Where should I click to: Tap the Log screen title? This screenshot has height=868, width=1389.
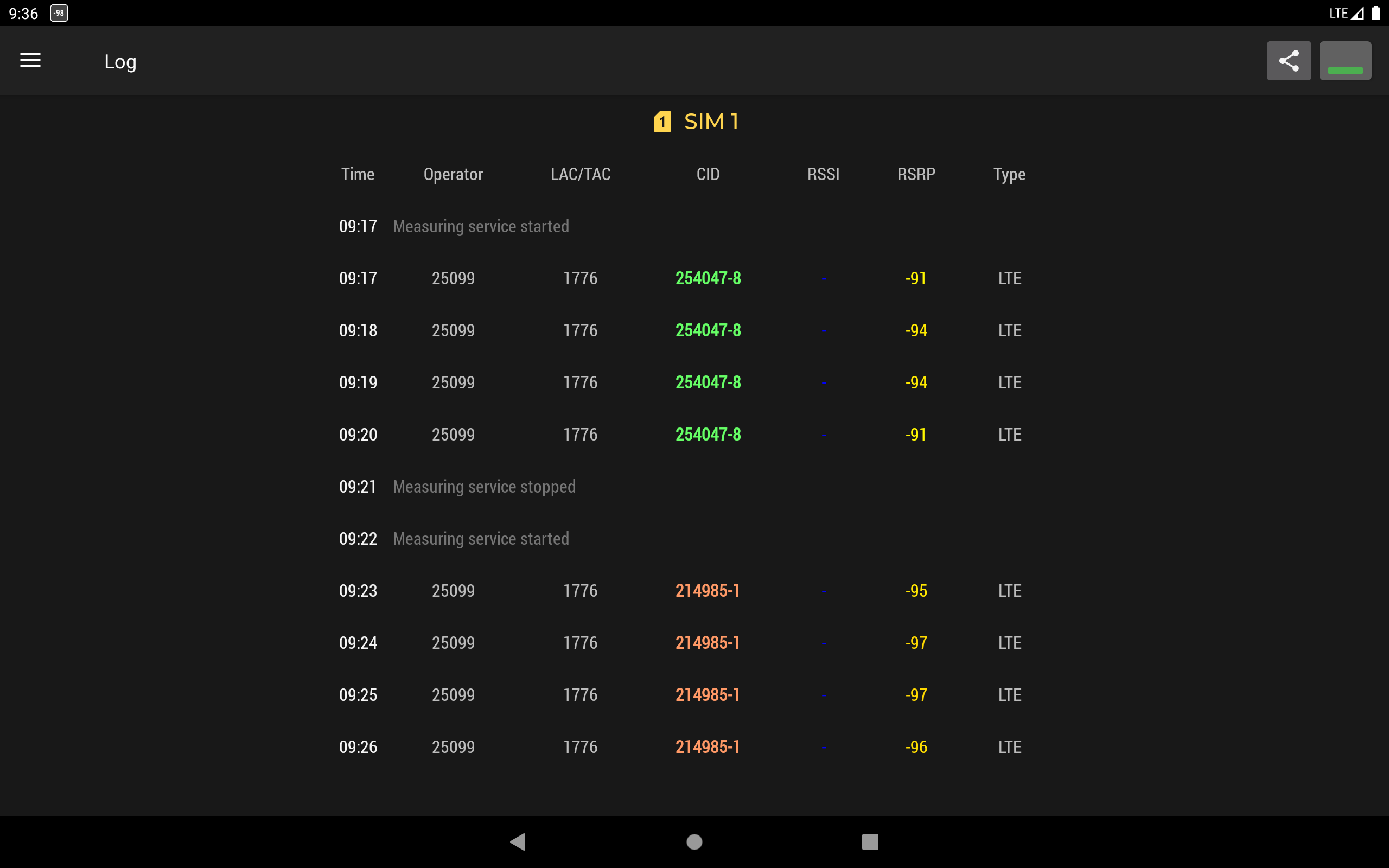point(120,61)
